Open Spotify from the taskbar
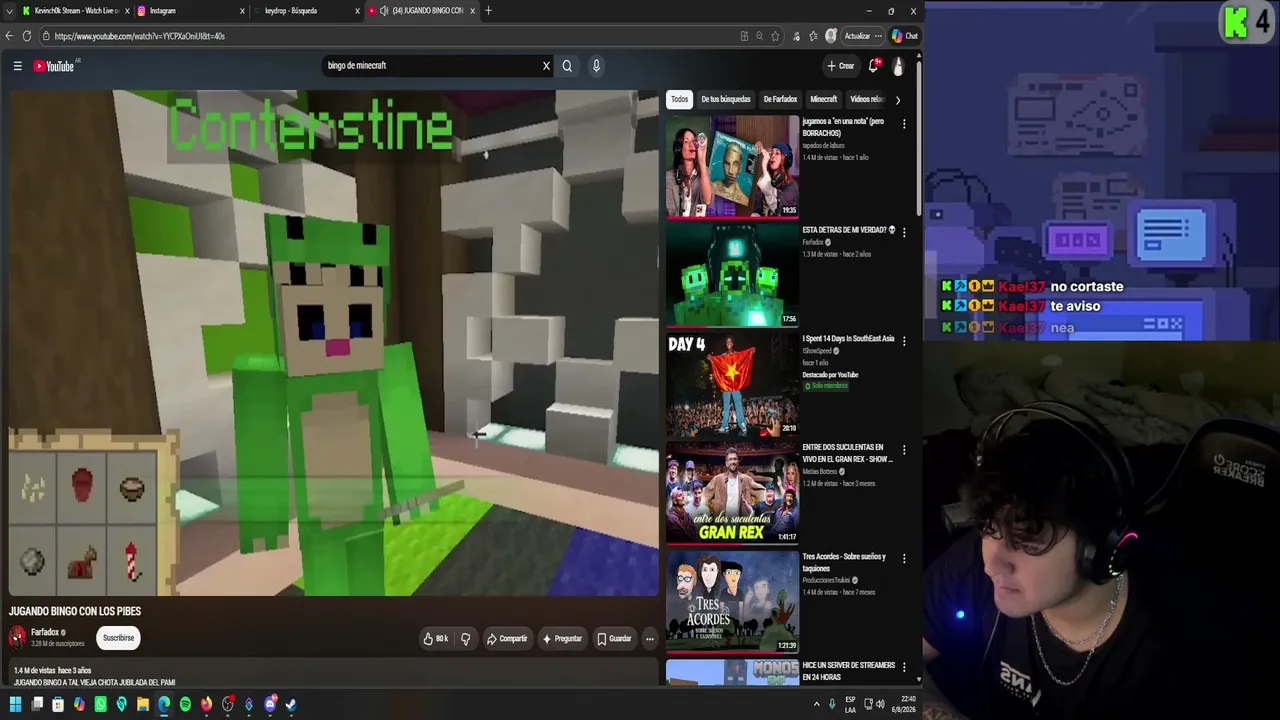The width and height of the screenshot is (1280, 720). (185, 704)
